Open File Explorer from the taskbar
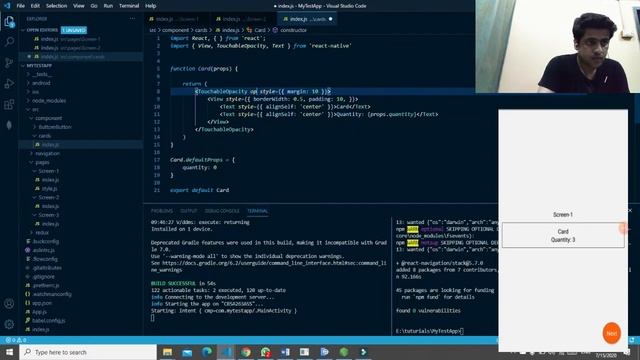 tap(167, 352)
